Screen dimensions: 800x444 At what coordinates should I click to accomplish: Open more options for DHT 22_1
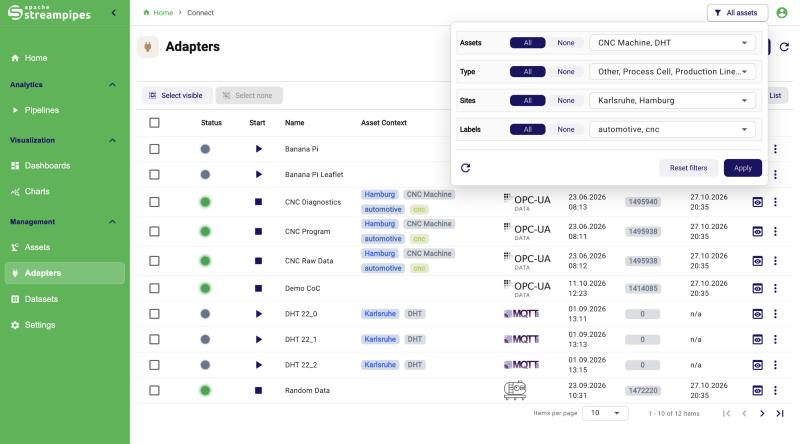click(775, 339)
